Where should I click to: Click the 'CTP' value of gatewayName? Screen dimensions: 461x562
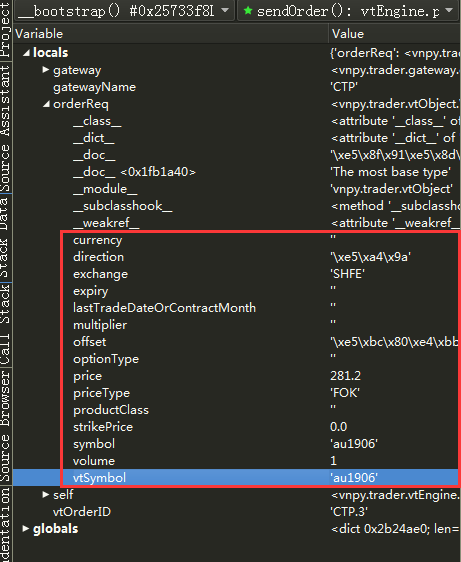pyautogui.click(x=344, y=87)
